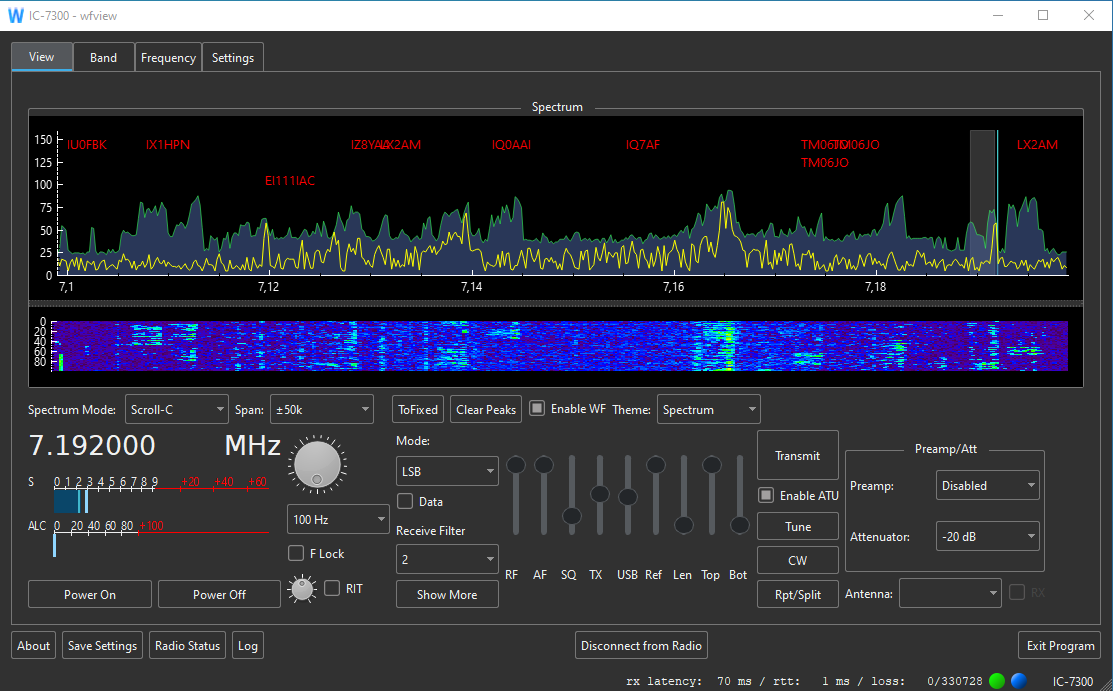Adjust the AF volume slider
Viewport: 1113px width, 691px height.
point(543,464)
